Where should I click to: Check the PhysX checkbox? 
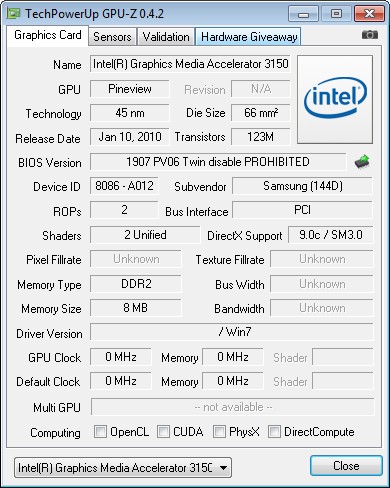pos(219,432)
